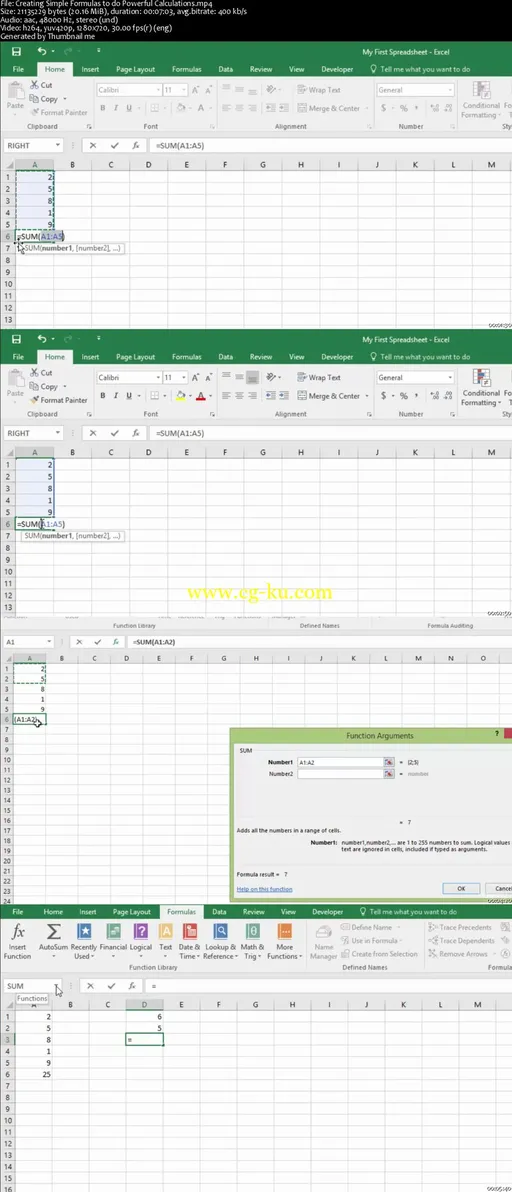Open Developer tab in the fourth frame

[328, 911]
